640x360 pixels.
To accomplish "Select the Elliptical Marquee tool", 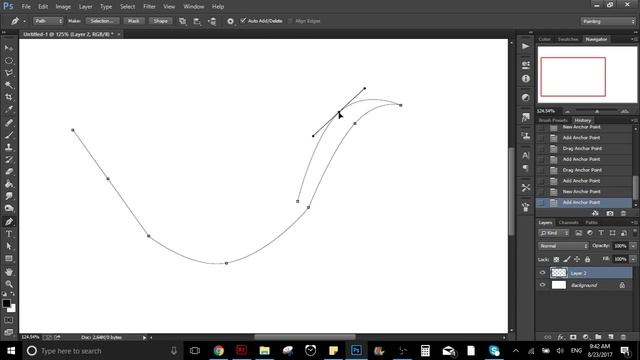I will tap(9, 61).
